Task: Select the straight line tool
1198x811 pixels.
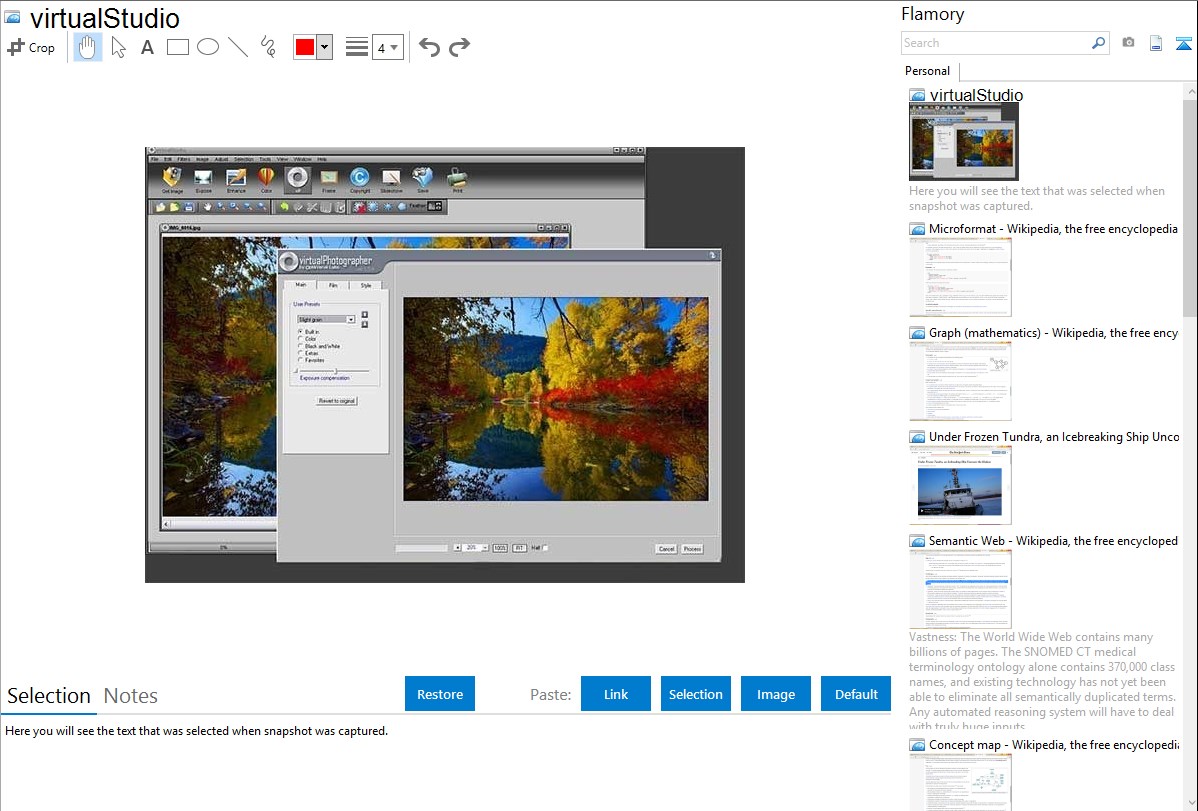Action: (x=237, y=47)
